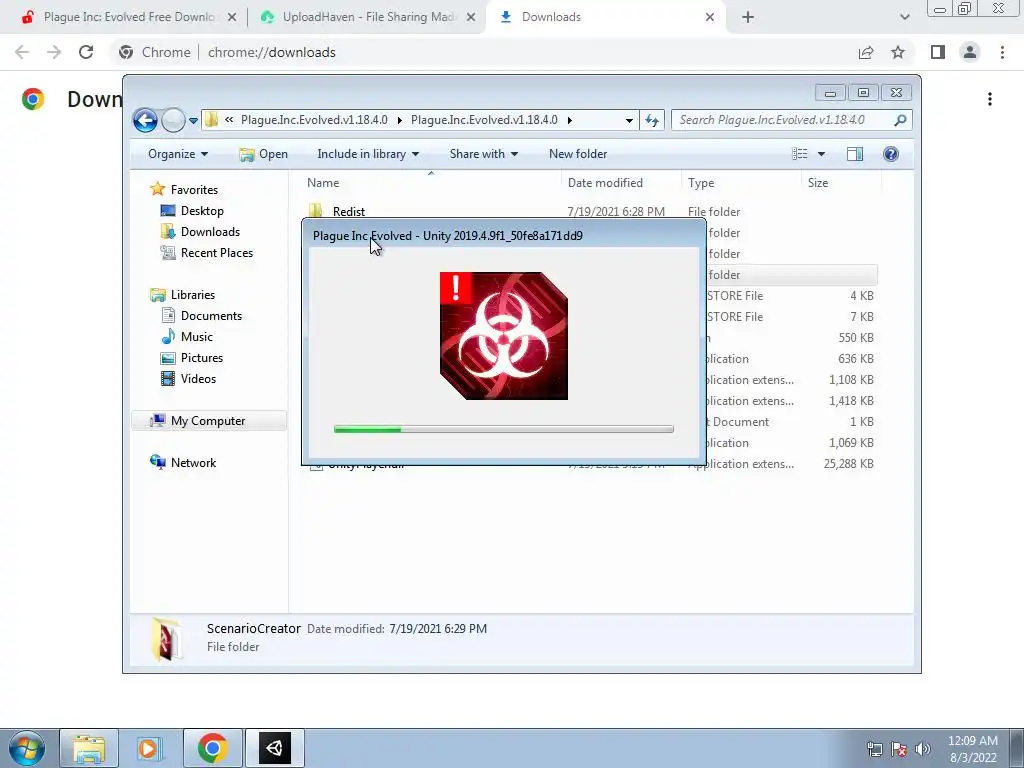
Task: Select Network in the navigation pane
Action: pos(193,463)
